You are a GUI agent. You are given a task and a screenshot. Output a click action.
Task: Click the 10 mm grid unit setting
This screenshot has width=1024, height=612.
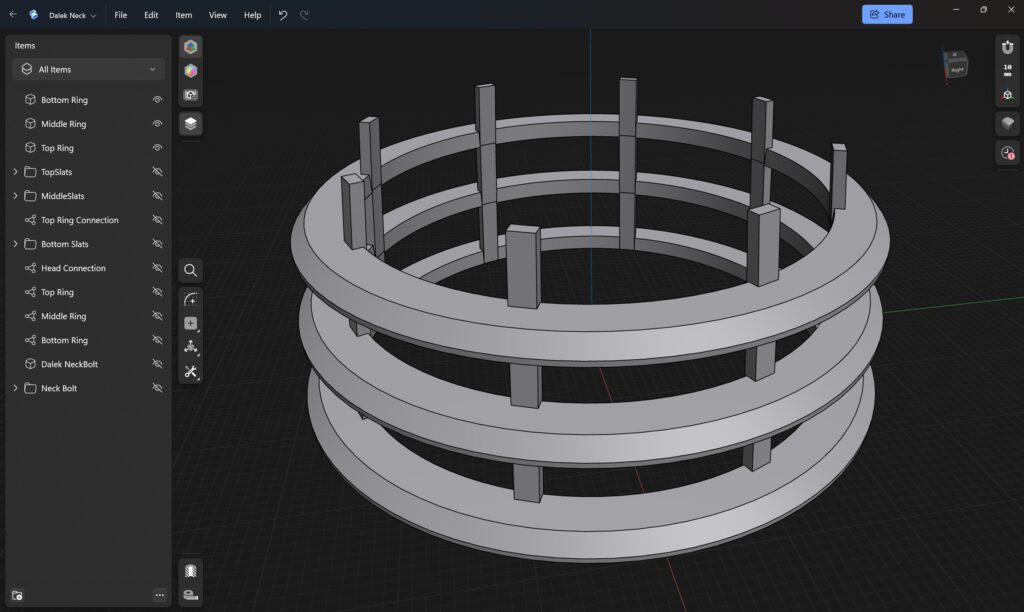1007,70
